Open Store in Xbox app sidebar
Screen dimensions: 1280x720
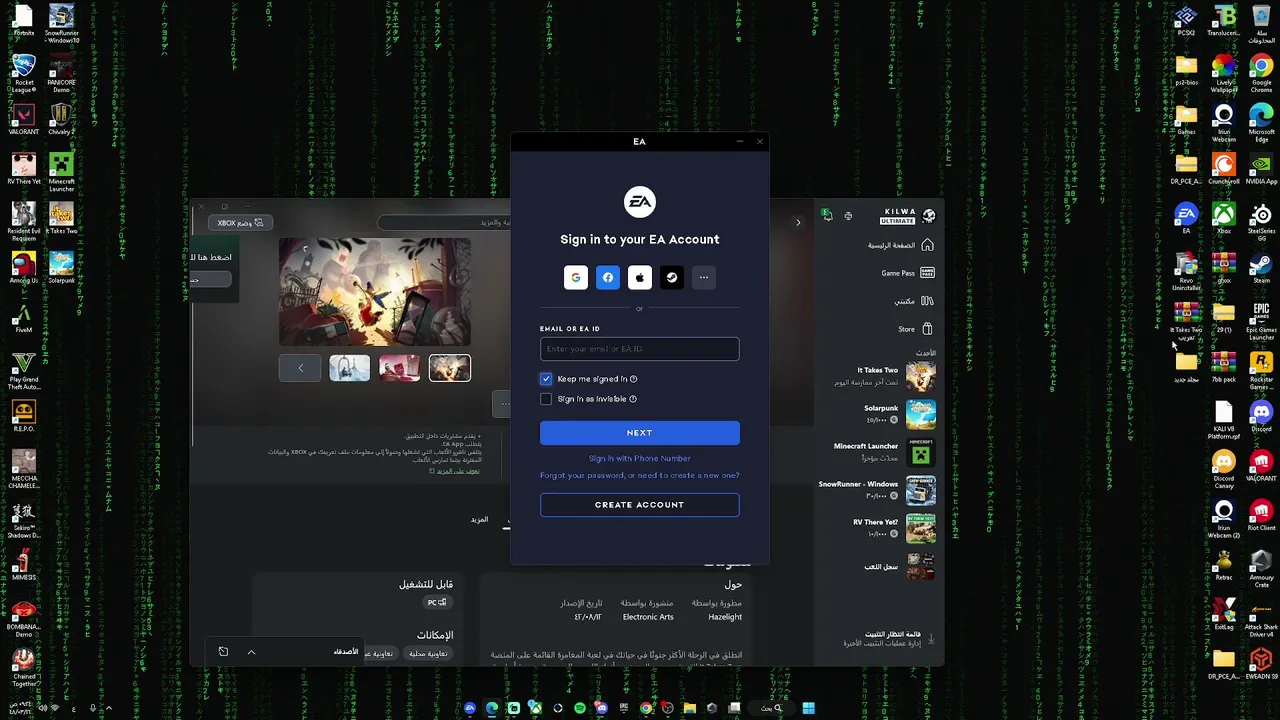tap(915, 329)
